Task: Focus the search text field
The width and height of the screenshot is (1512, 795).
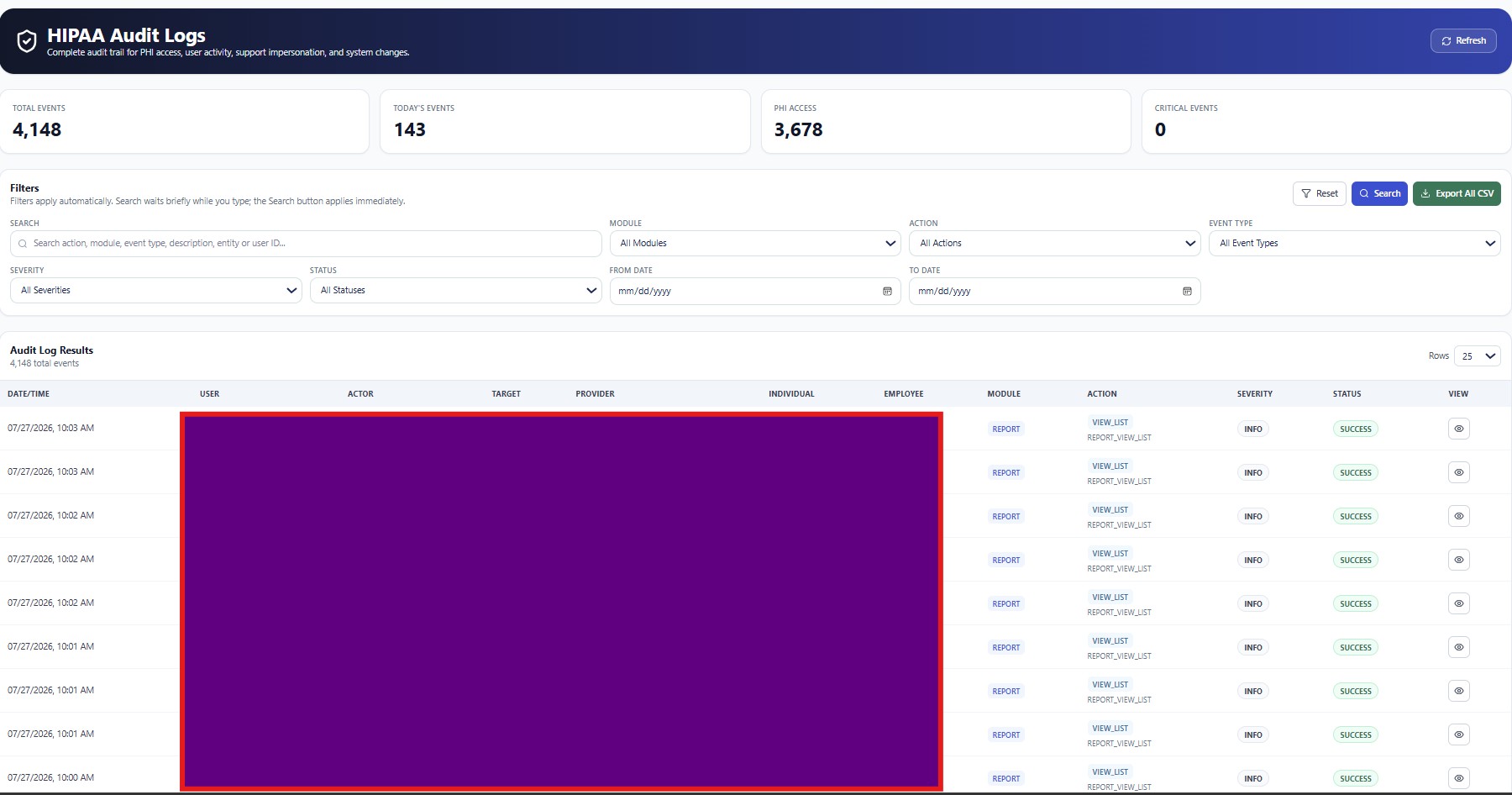Action: click(x=306, y=244)
